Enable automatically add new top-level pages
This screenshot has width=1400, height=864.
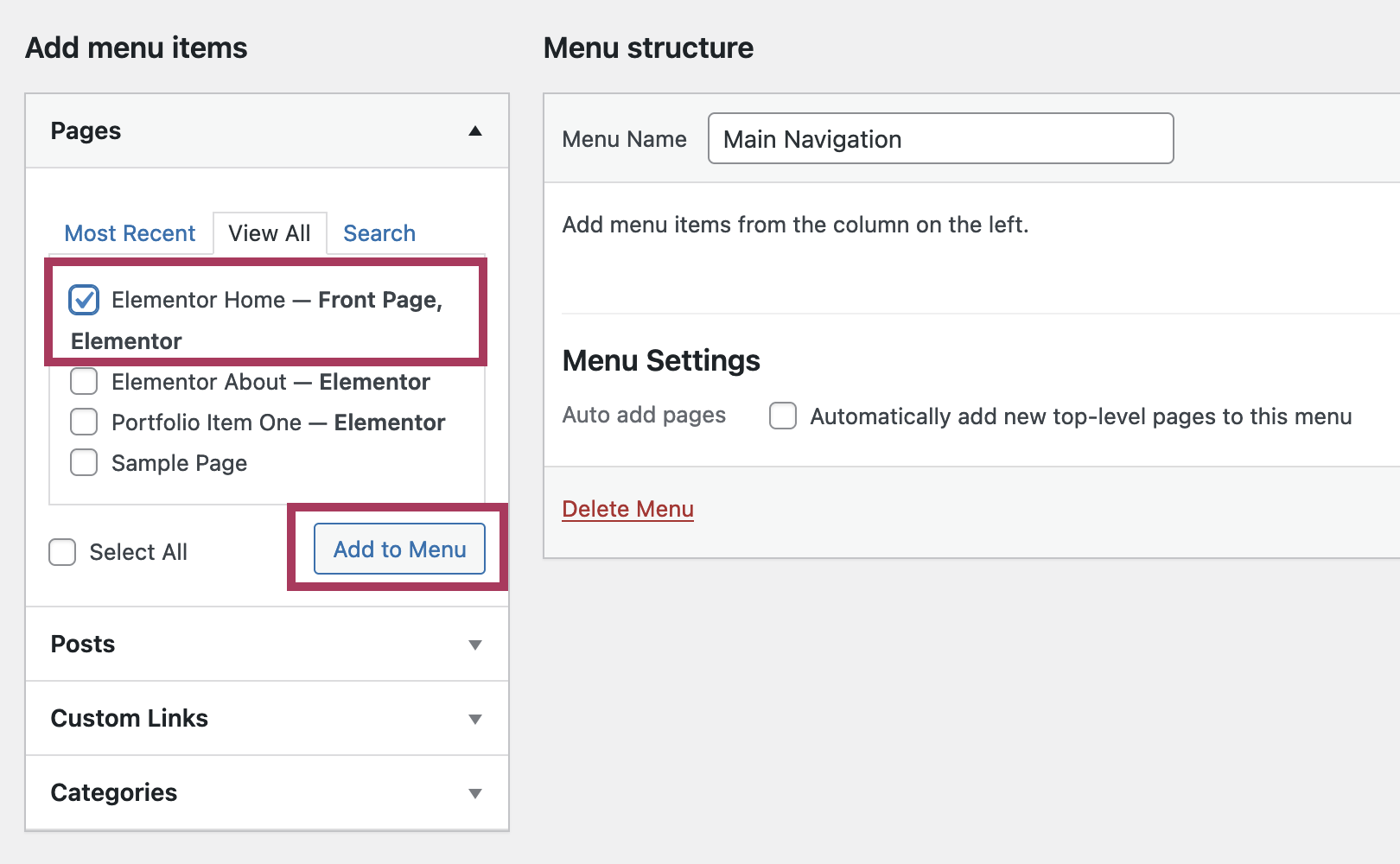point(783,416)
